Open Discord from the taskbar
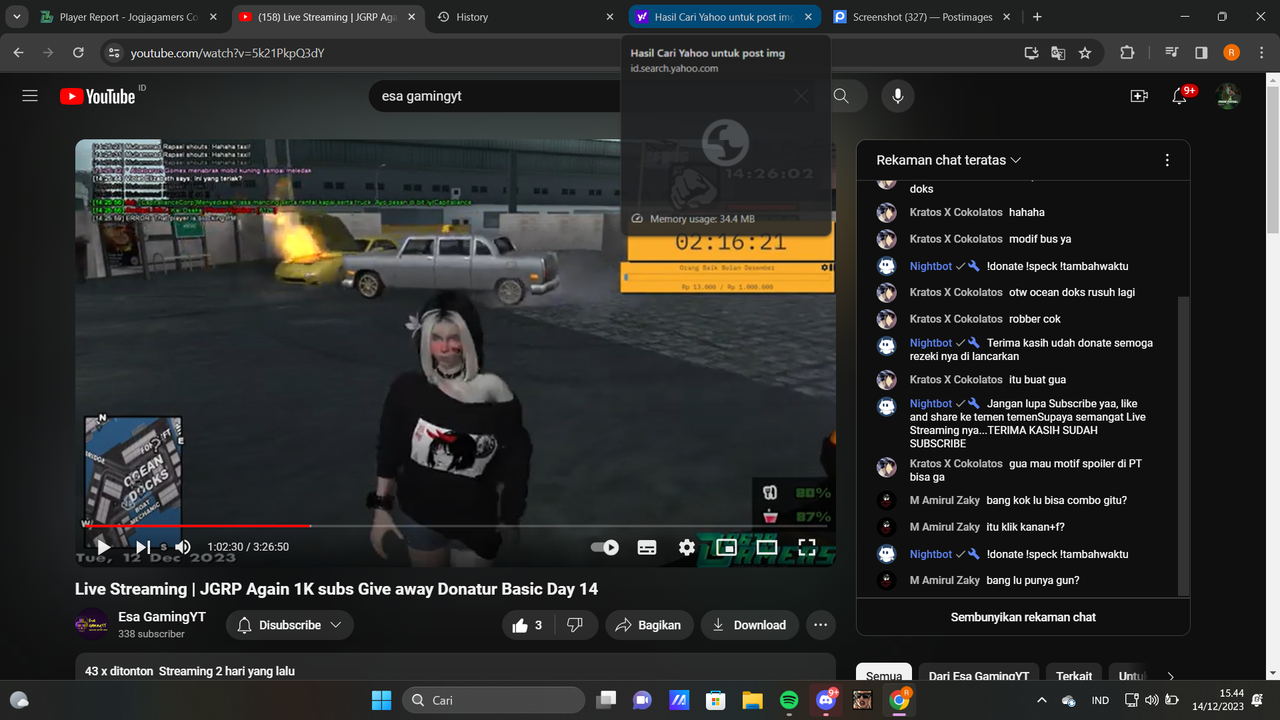The width and height of the screenshot is (1280, 720). 825,700
